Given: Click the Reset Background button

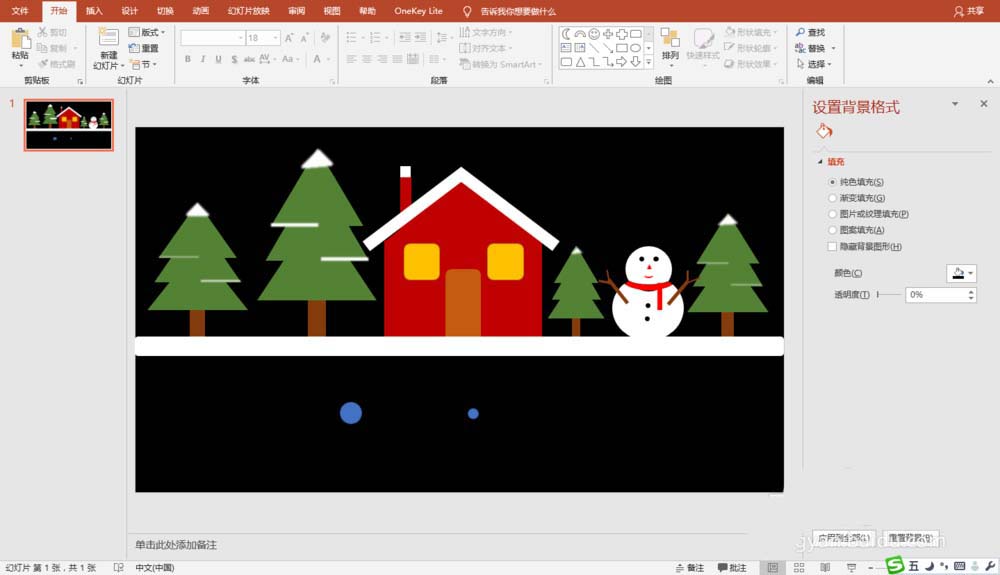Looking at the screenshot, I should [x=911, y=538].
